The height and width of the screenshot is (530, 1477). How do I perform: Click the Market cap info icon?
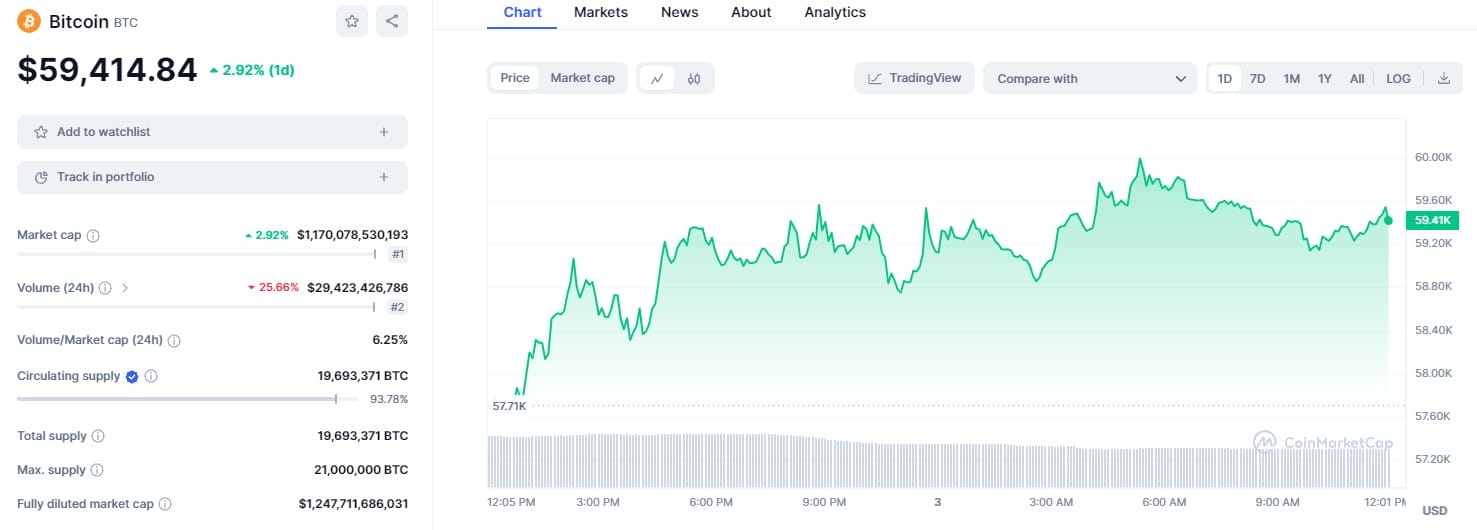(x=93, y=236)
